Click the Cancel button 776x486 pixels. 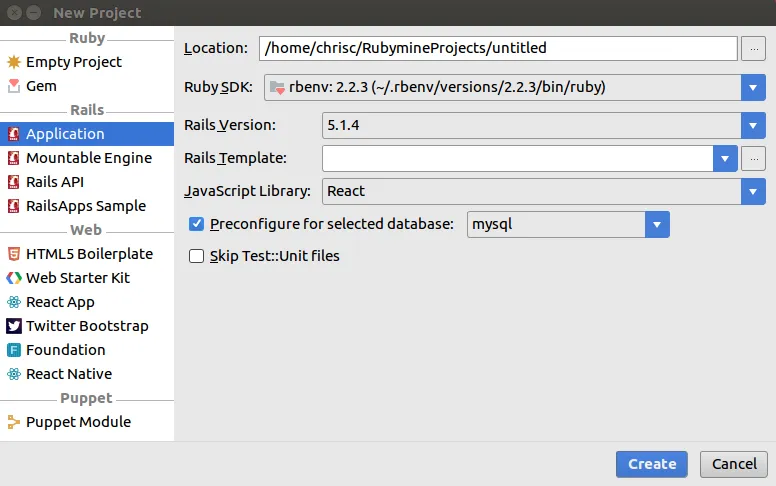(734, 464)
